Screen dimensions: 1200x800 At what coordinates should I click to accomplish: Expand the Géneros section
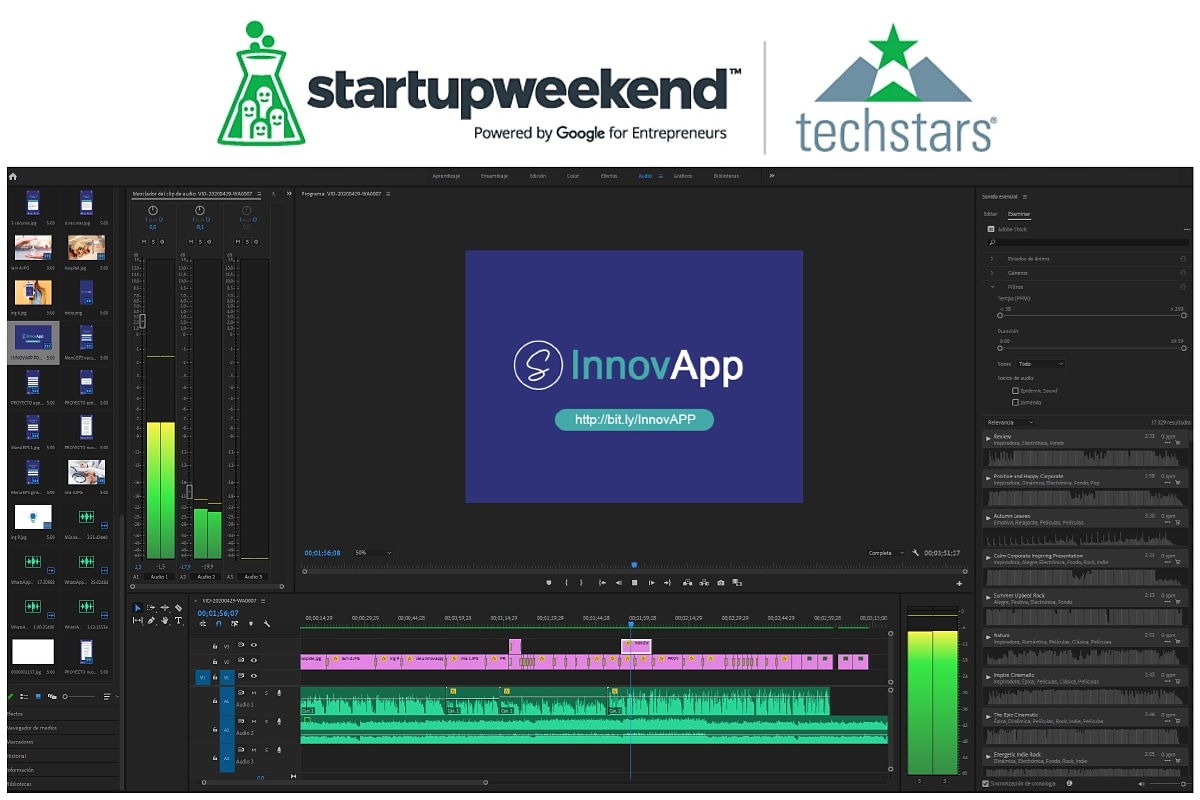coord(991,273)
